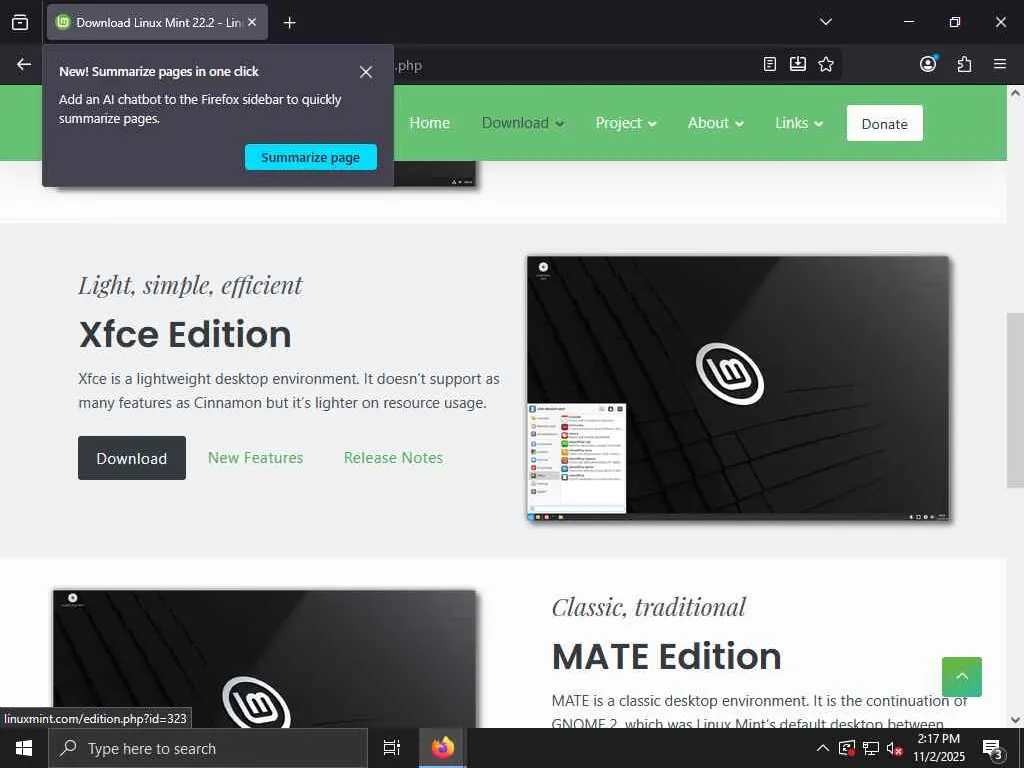1024x768 pixels.
Task: Open the clock showing 2:17 PM
Action: pyautogui.click(x=938, y=748)
